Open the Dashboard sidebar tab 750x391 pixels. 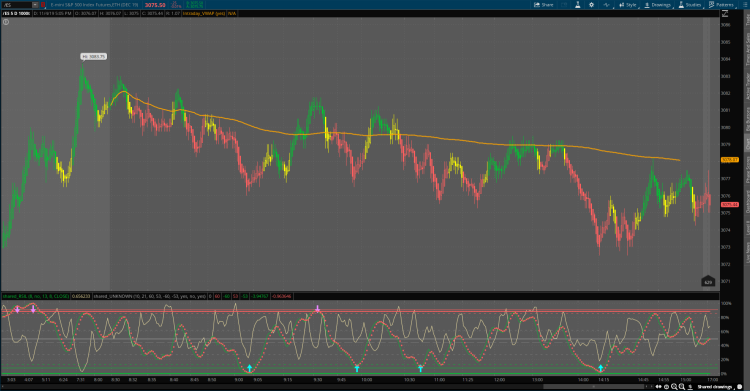click(747, 201)
